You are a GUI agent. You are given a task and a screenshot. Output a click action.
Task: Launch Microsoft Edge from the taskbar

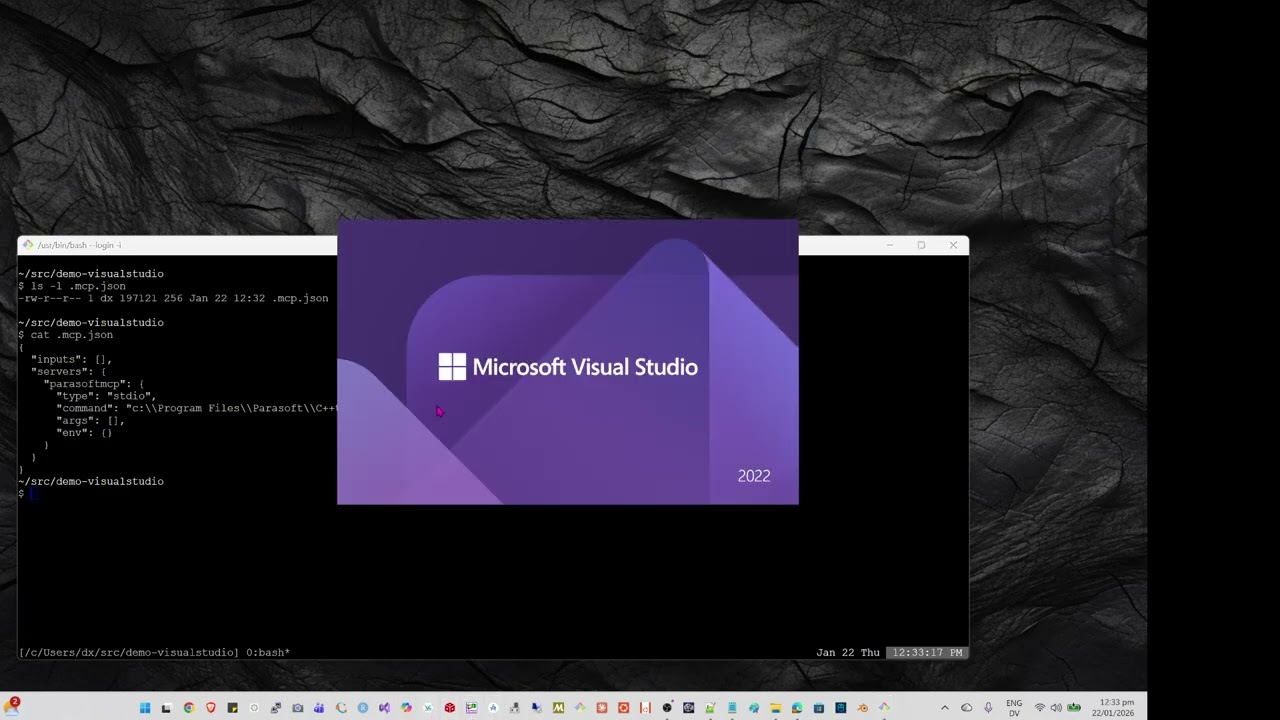click(x=797, y=708)
